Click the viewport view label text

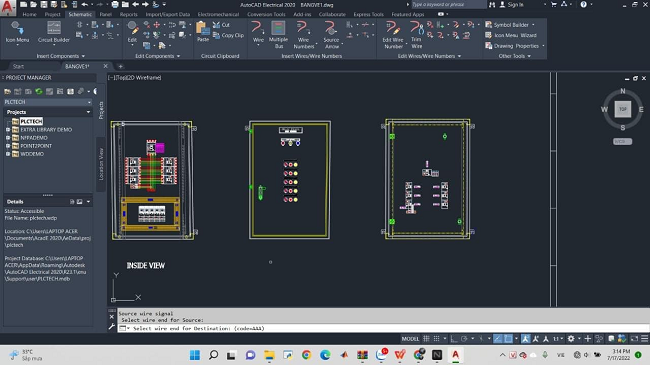coord(135,78)
